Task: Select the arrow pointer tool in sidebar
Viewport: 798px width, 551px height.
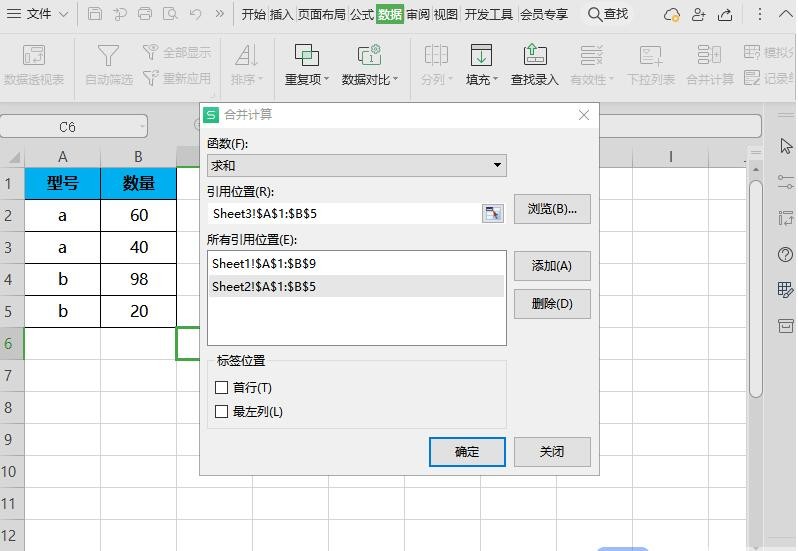Action: 785,147
